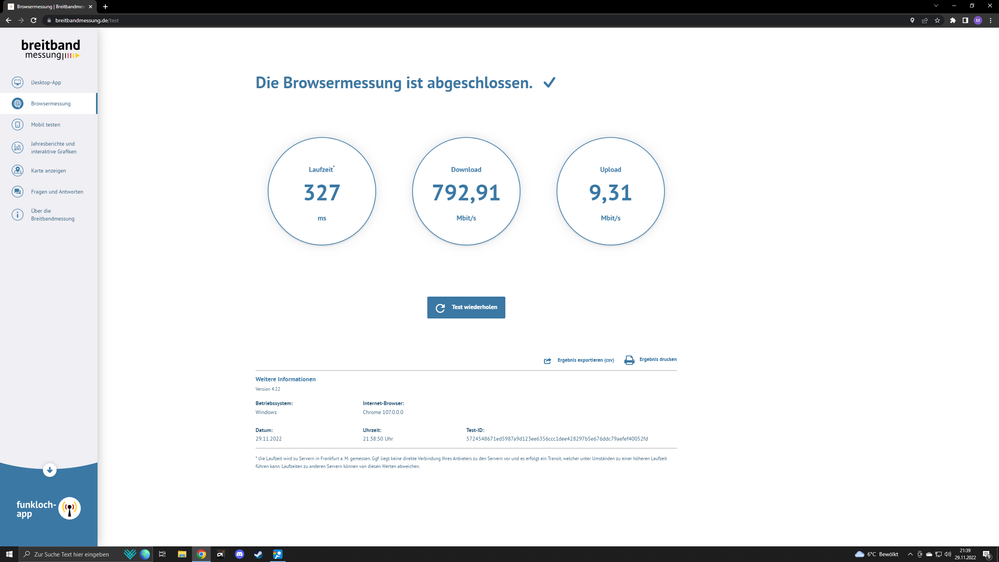The image size is (999, 562).
Task: Open the Karte anzeigen map icon
Action: coord(17,170)
